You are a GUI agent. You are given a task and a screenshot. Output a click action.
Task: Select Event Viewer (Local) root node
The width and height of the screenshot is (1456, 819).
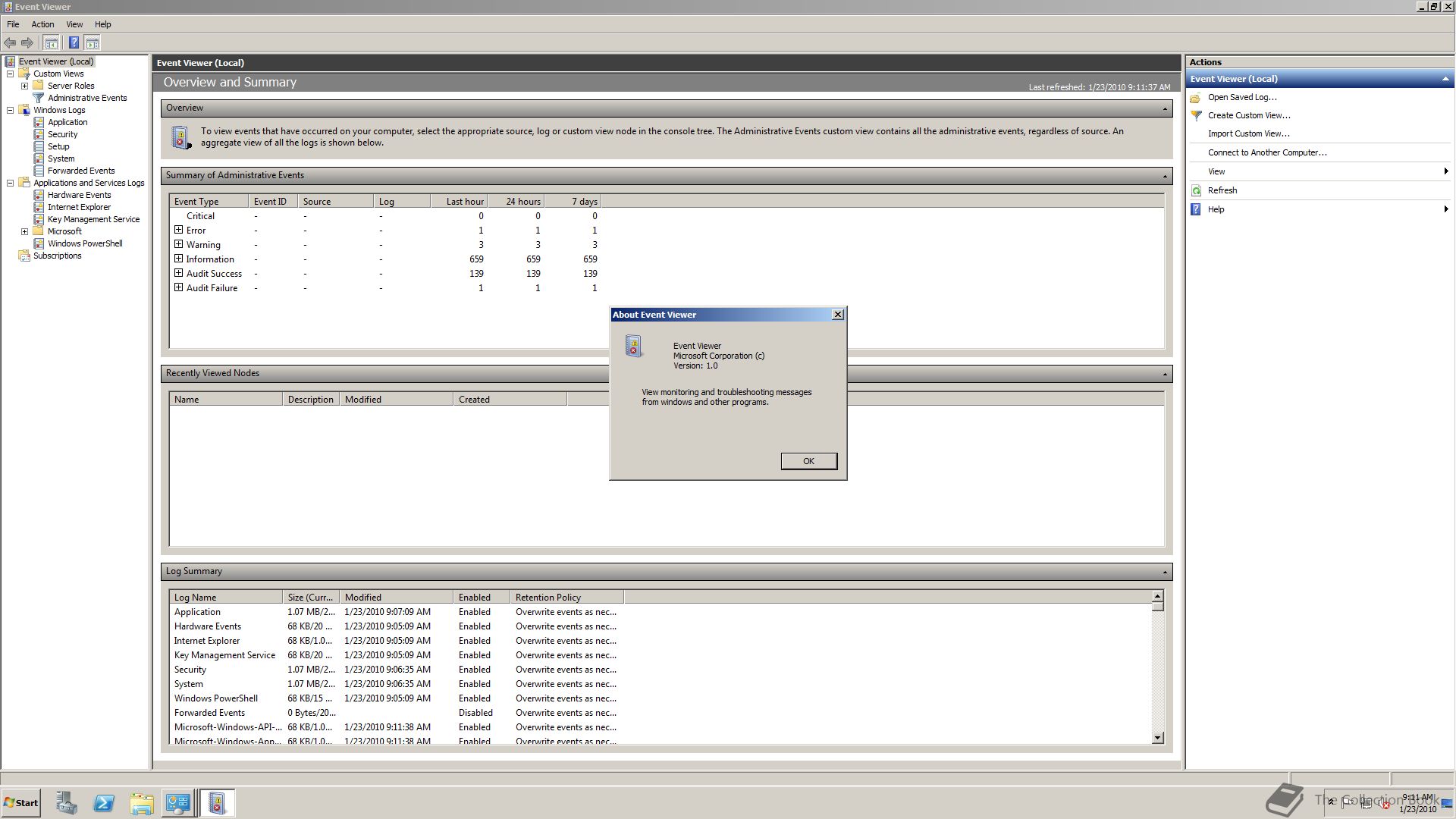[x=56, y=61]
